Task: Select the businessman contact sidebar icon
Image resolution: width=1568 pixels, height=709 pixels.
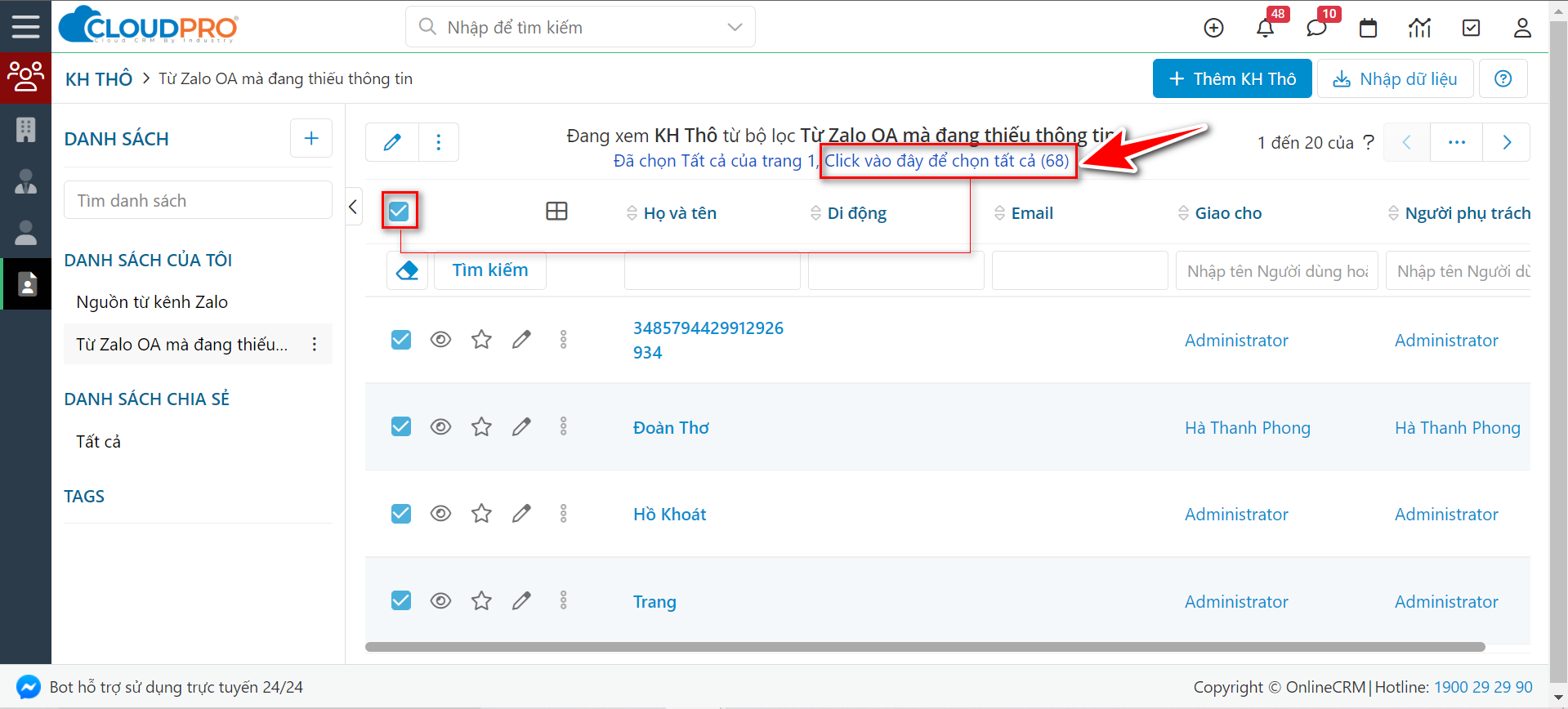Action: (x=25, y=181)
